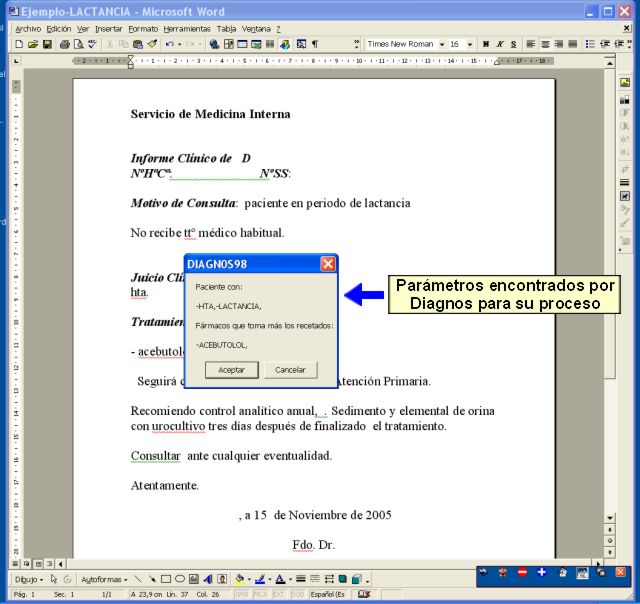Toggle Bold formatting button
Screen dimensions: 640x604
486,44
